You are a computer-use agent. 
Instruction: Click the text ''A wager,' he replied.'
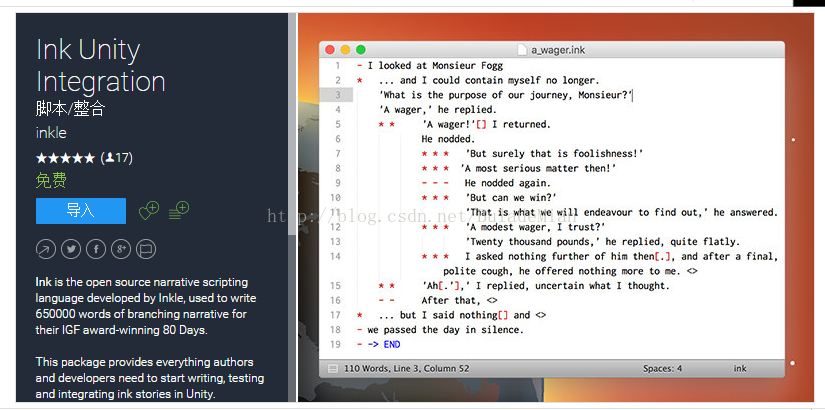[438, 110]
